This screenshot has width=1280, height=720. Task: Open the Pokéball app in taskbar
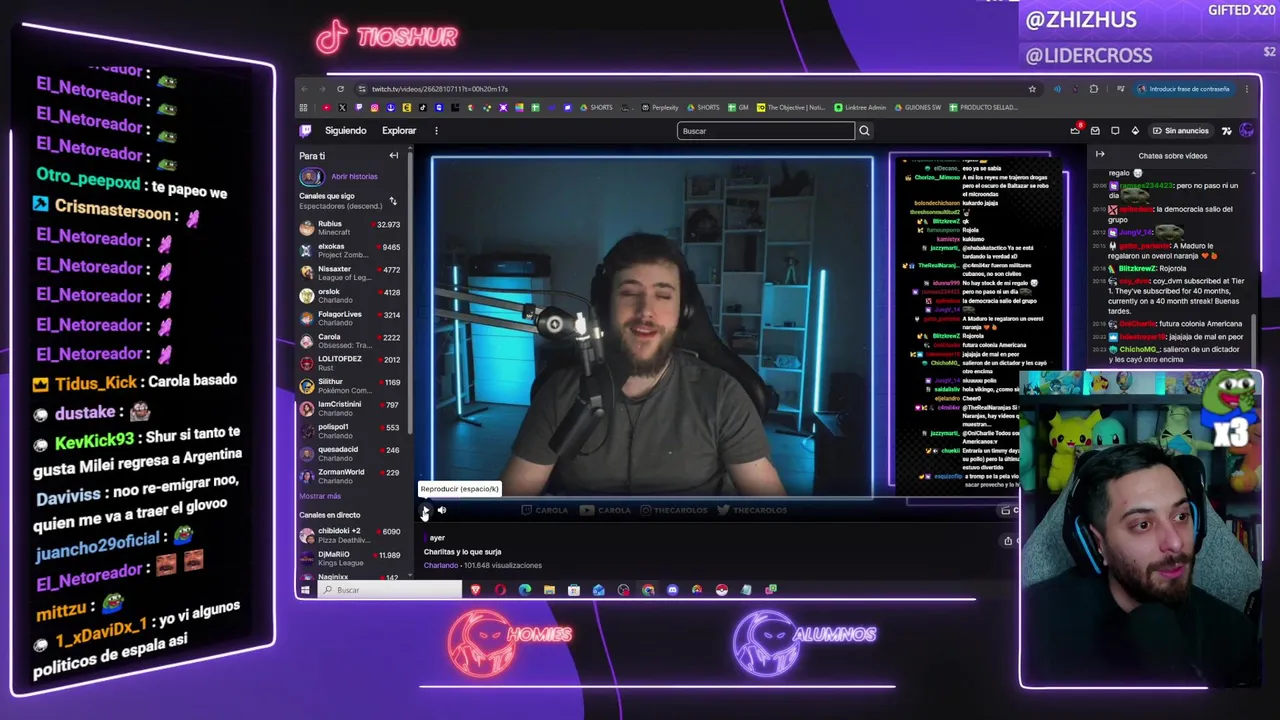tap(721, 590)
